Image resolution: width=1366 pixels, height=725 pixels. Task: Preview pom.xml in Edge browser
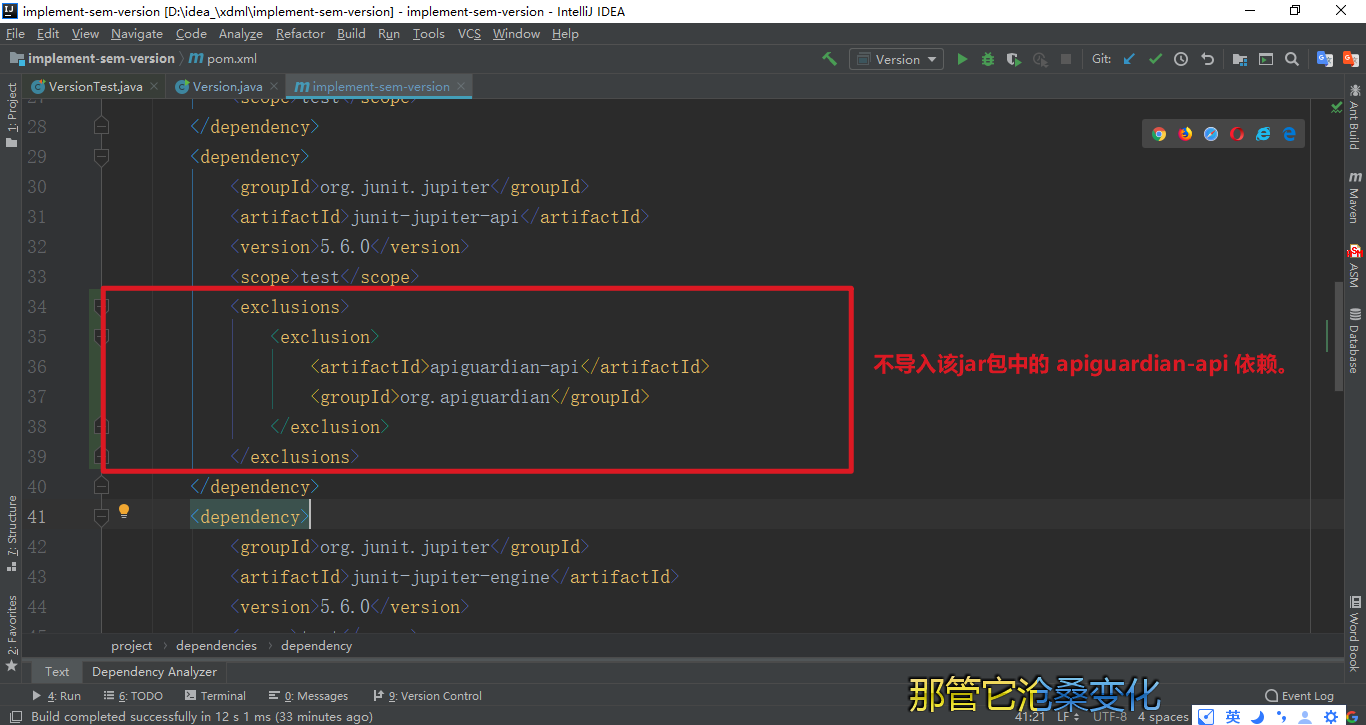pos(1289,134)
